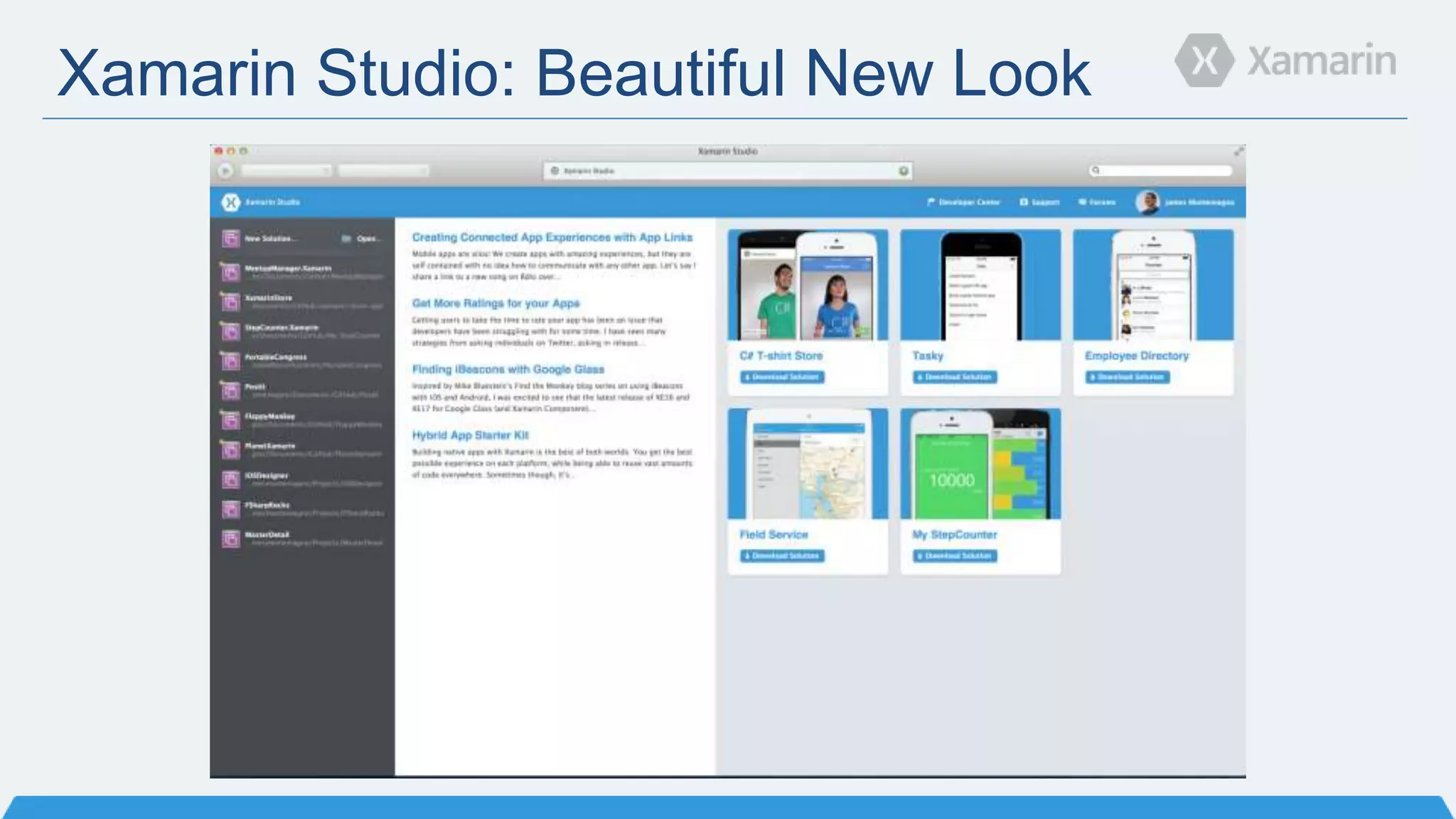Click the New Solution... label

(271, 239)
